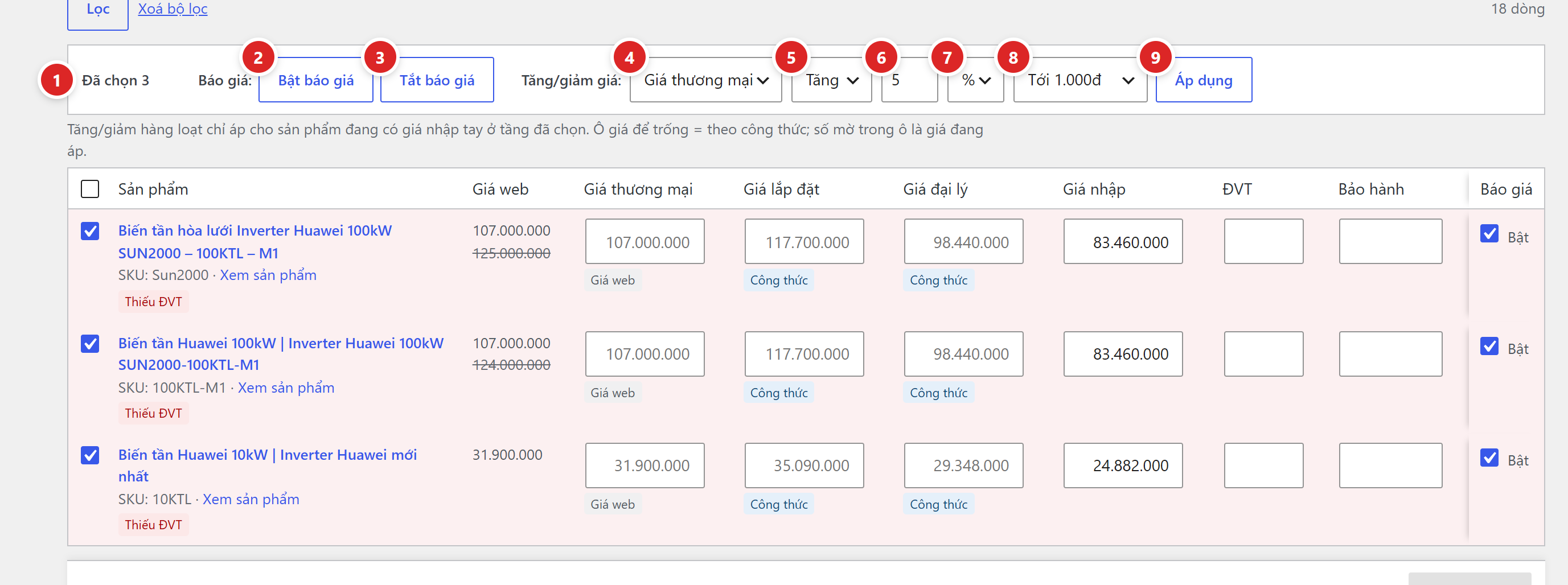Click Xem sản phẩm for SKU Sun2000

pos(268,275)
